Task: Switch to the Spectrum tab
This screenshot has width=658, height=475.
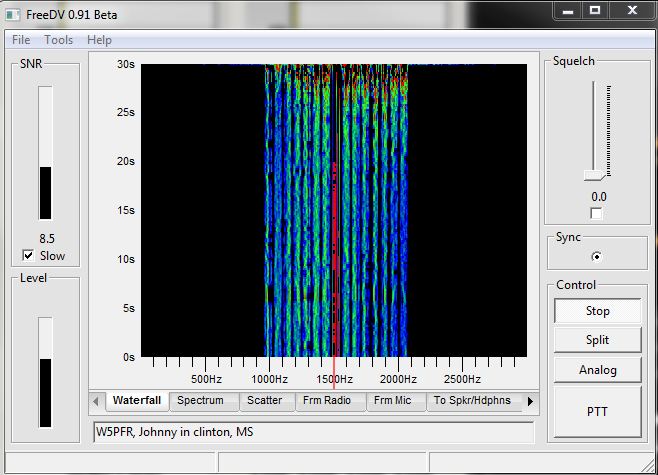Action: pyautogui.click(x=200, y=401)
